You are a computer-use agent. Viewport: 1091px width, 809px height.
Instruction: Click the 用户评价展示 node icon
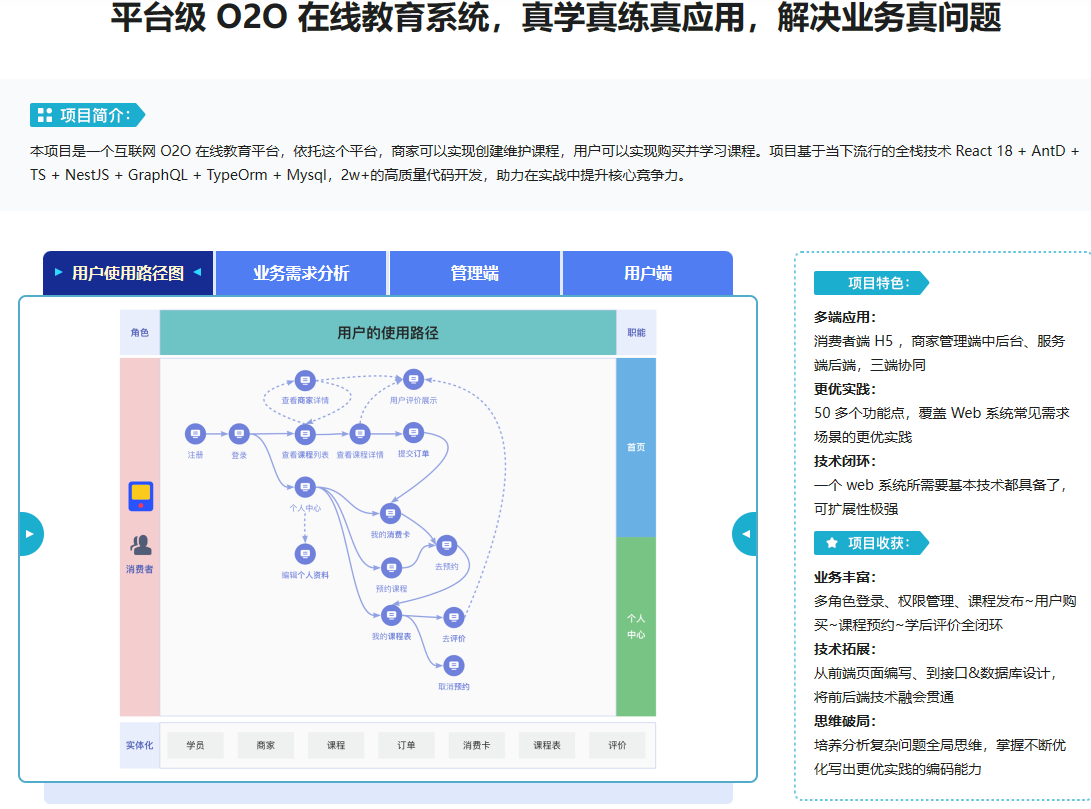413,379
